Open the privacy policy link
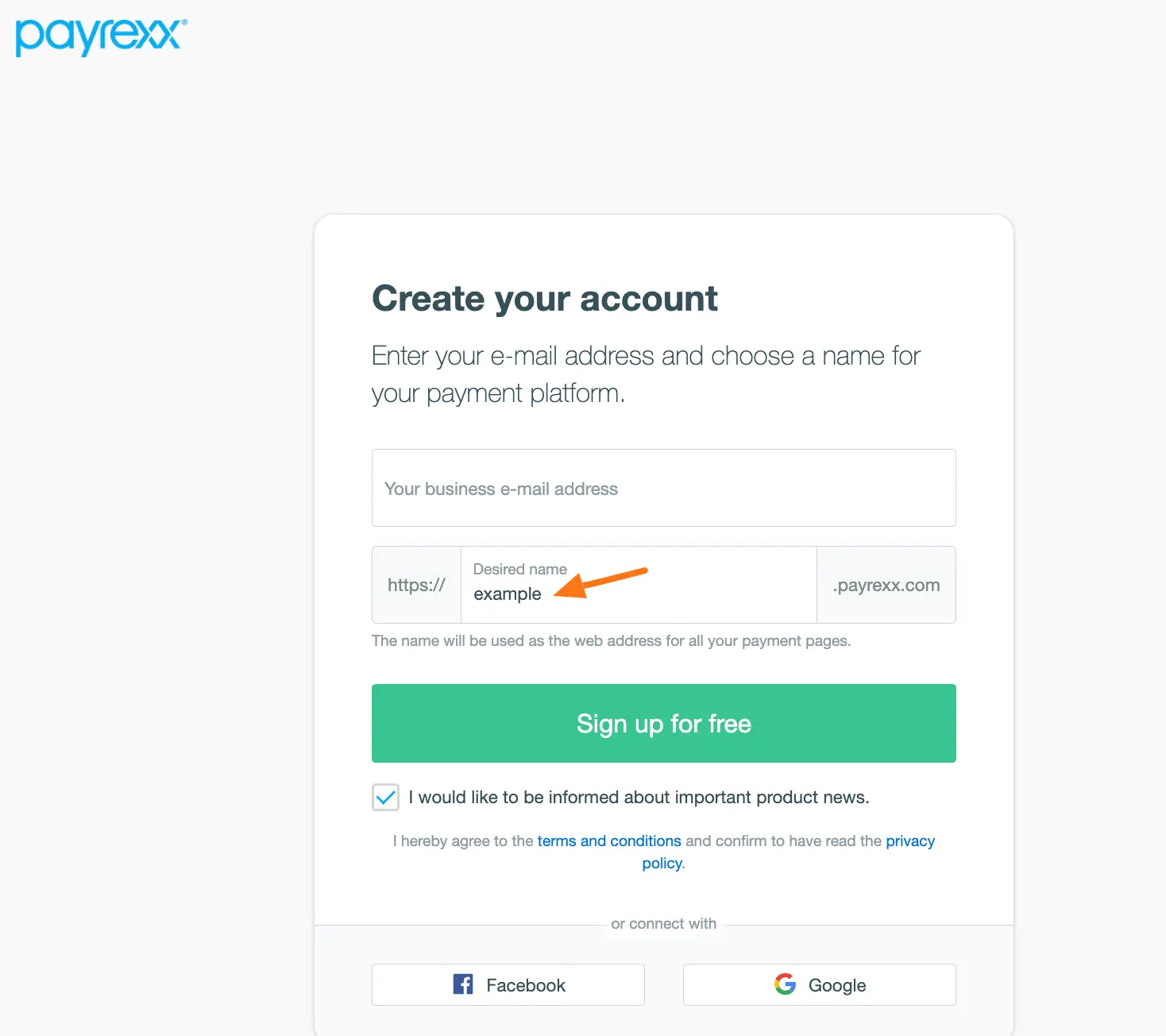The width and height of the screenshot is (1166, 1036). [x=909, y=841]
